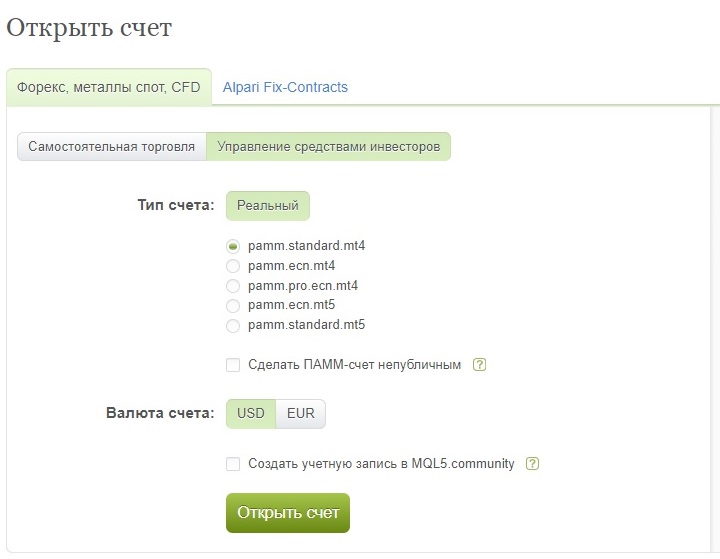Pick pamm.pro.ecn.mt4 account type
Viewport: 720px width, 559px height.
coord(233,286)
